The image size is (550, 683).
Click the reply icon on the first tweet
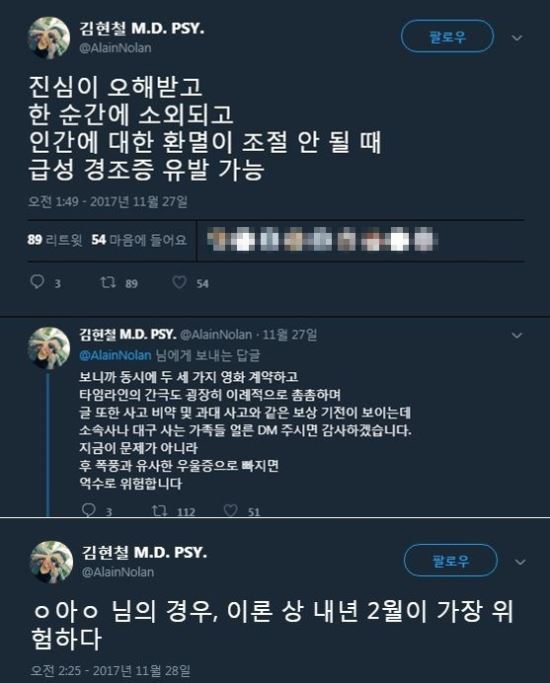37,282
